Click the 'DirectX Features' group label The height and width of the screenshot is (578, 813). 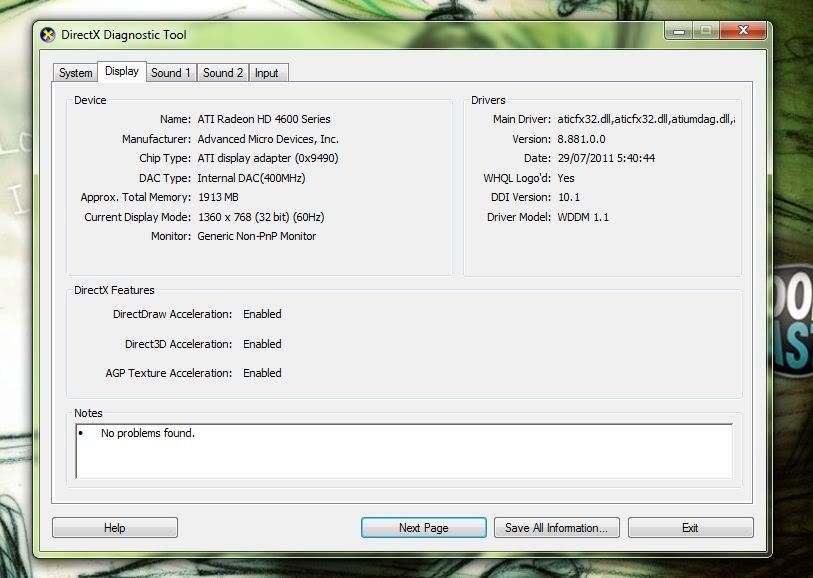(x=114, y=290)
